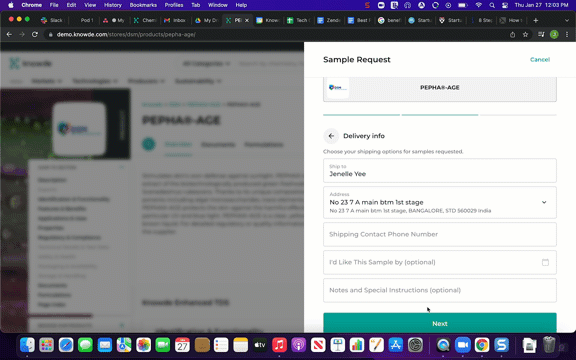576x360 pixels.
Task: Open Notes from the dock
Action: (241, 345)
